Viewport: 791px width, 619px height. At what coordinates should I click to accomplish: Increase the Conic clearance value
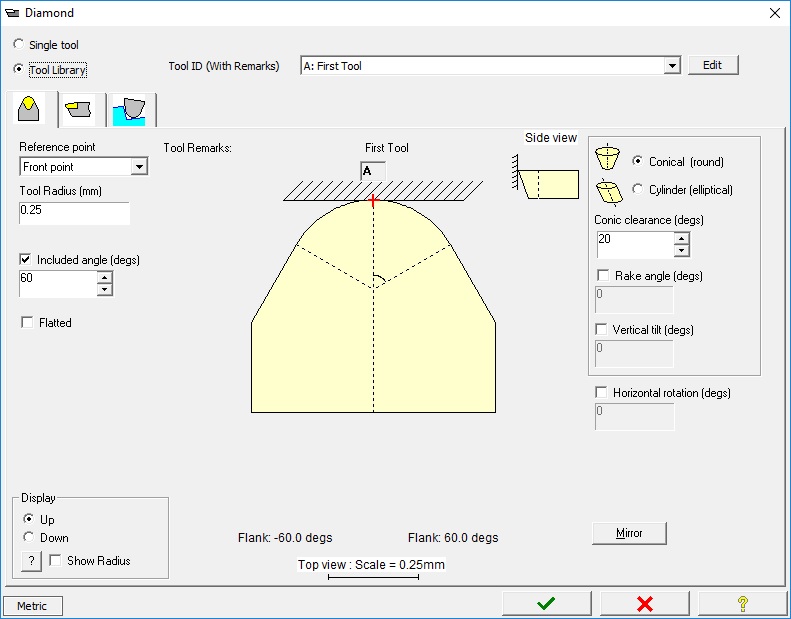pyautogui.click(x=682, y=238)
